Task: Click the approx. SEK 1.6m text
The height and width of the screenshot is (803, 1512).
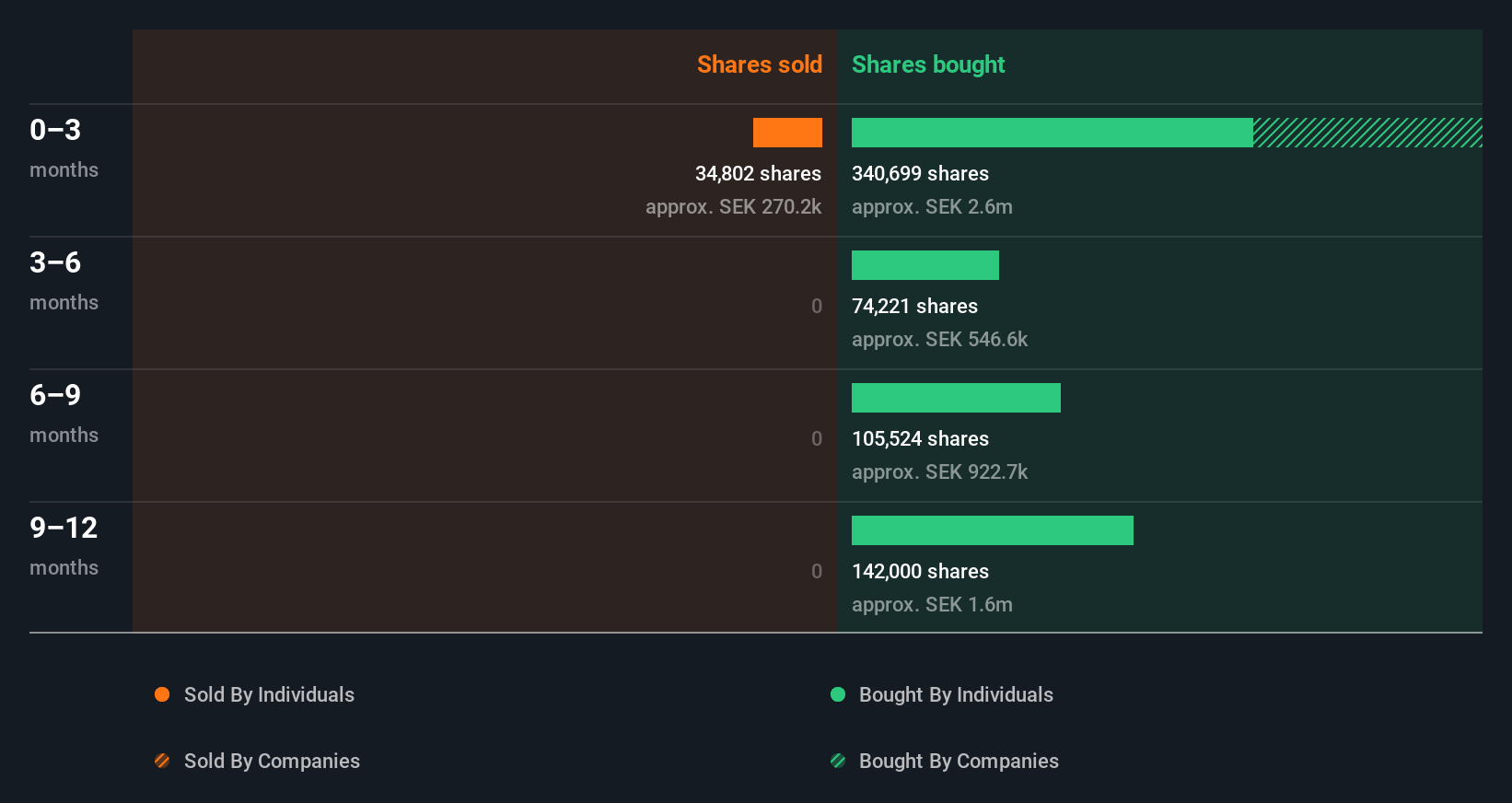Action: point(932,604)
